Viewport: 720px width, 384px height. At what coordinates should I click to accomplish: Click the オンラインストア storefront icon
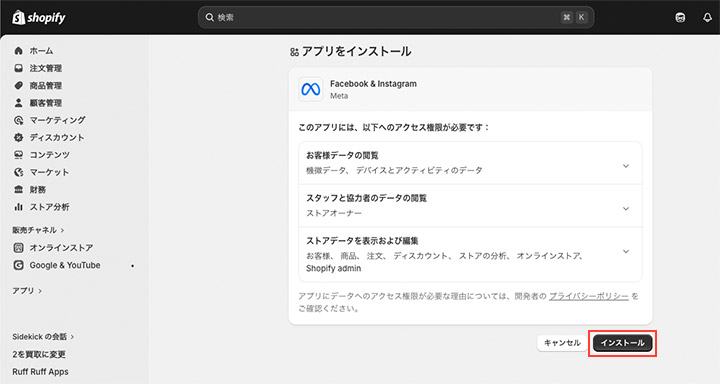(x=18, y=248)
